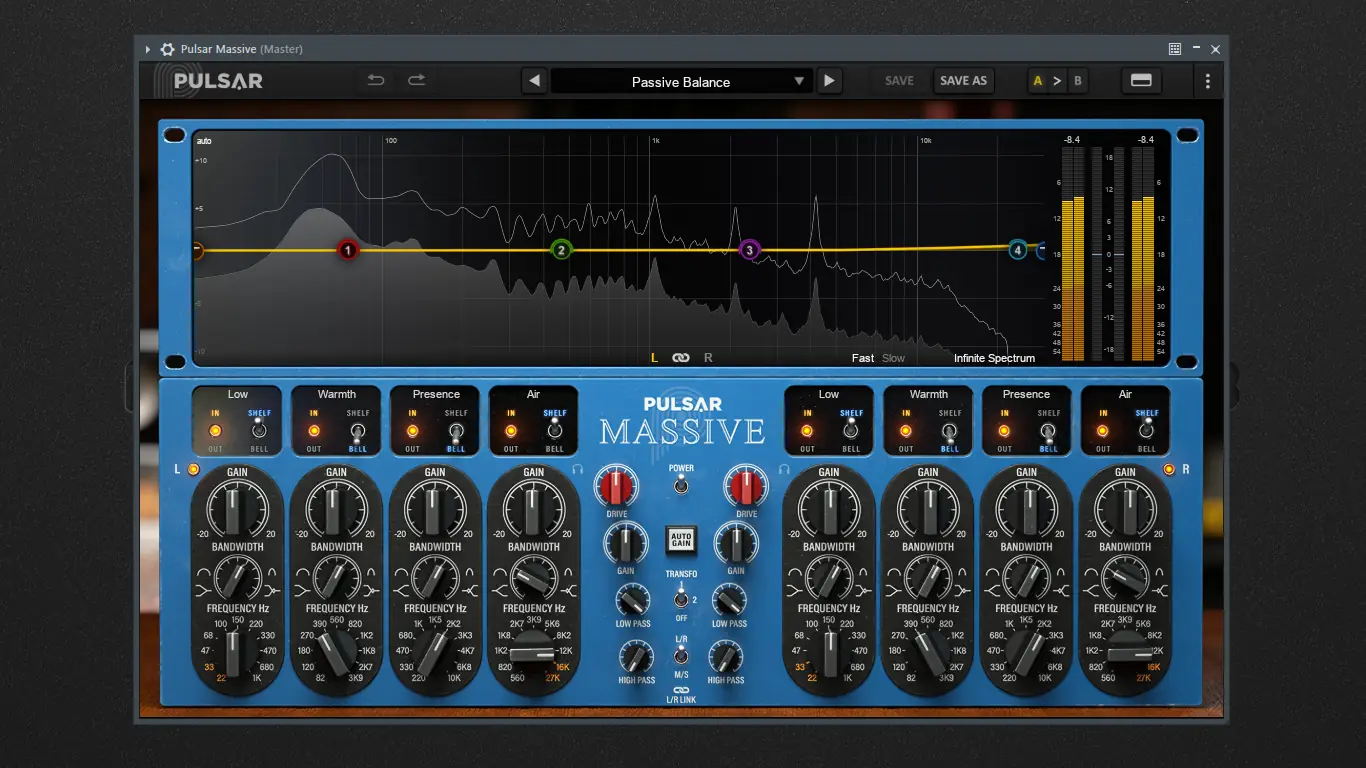The height and width of the screenshot is (768, 1366).
Task: Open the wrapper grid preset icon
Action: click(1175, 49)
